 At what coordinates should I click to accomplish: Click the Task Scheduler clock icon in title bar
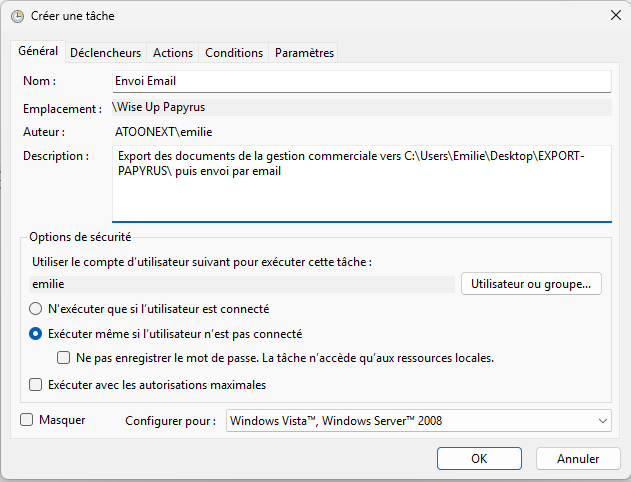click(x=17, y=15)
